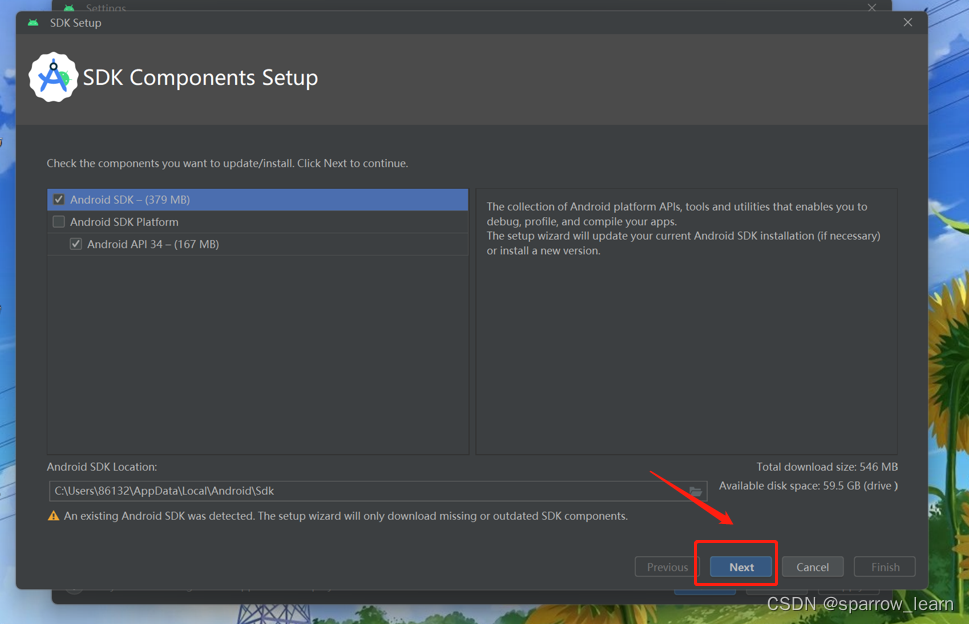Uncheck the Android API 34 checkbox

(75, 244)
